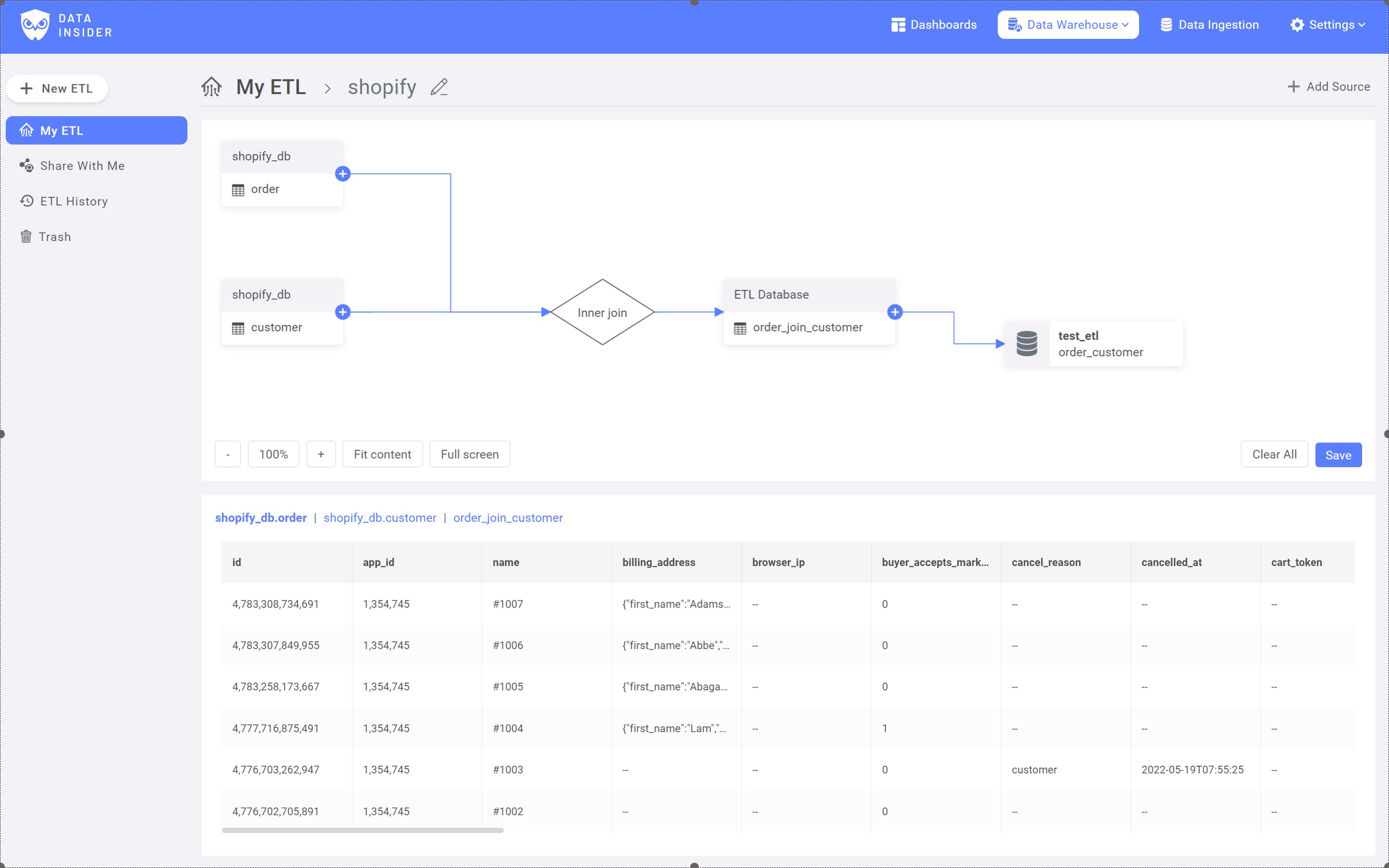Click the Clear All button
This screenshot has width=1389, height=868.
click(1274, 455)
